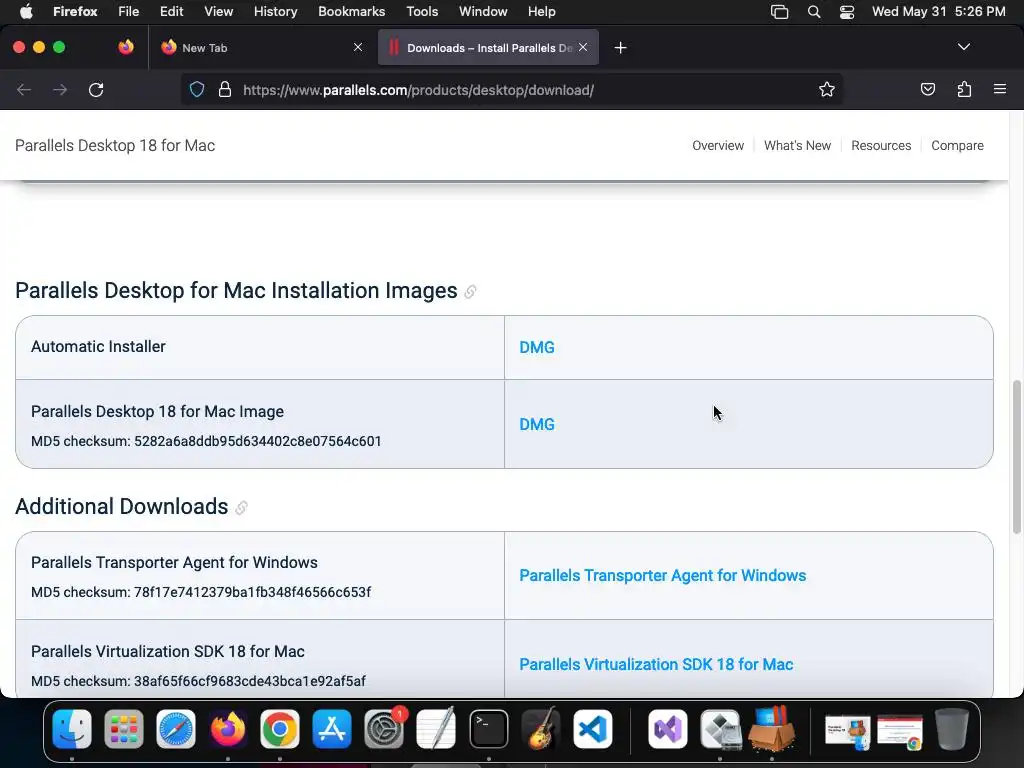
Task: Open the Parallels installer box Dock icon
Action: (772, 729)
